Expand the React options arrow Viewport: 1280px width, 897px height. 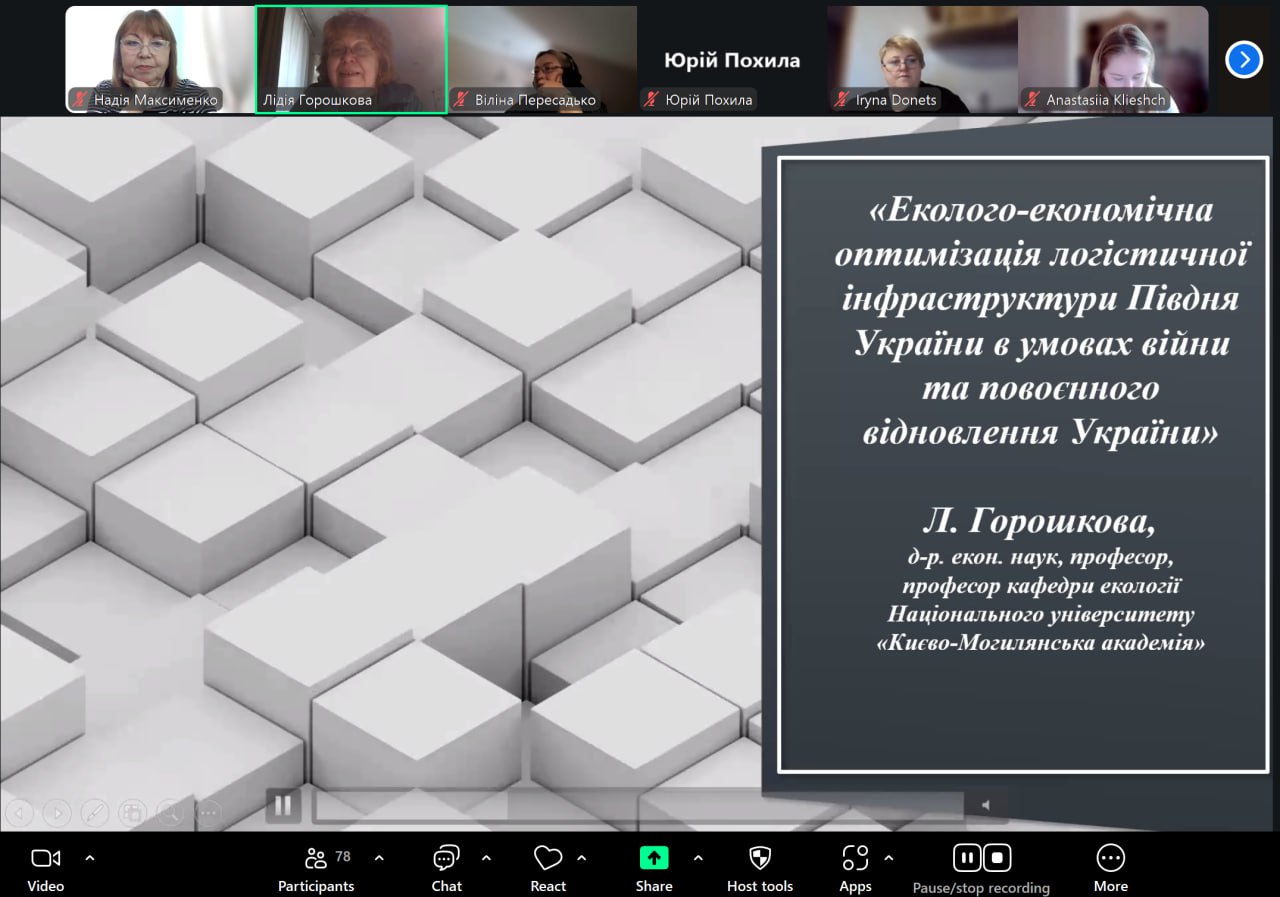click(582, 858)
